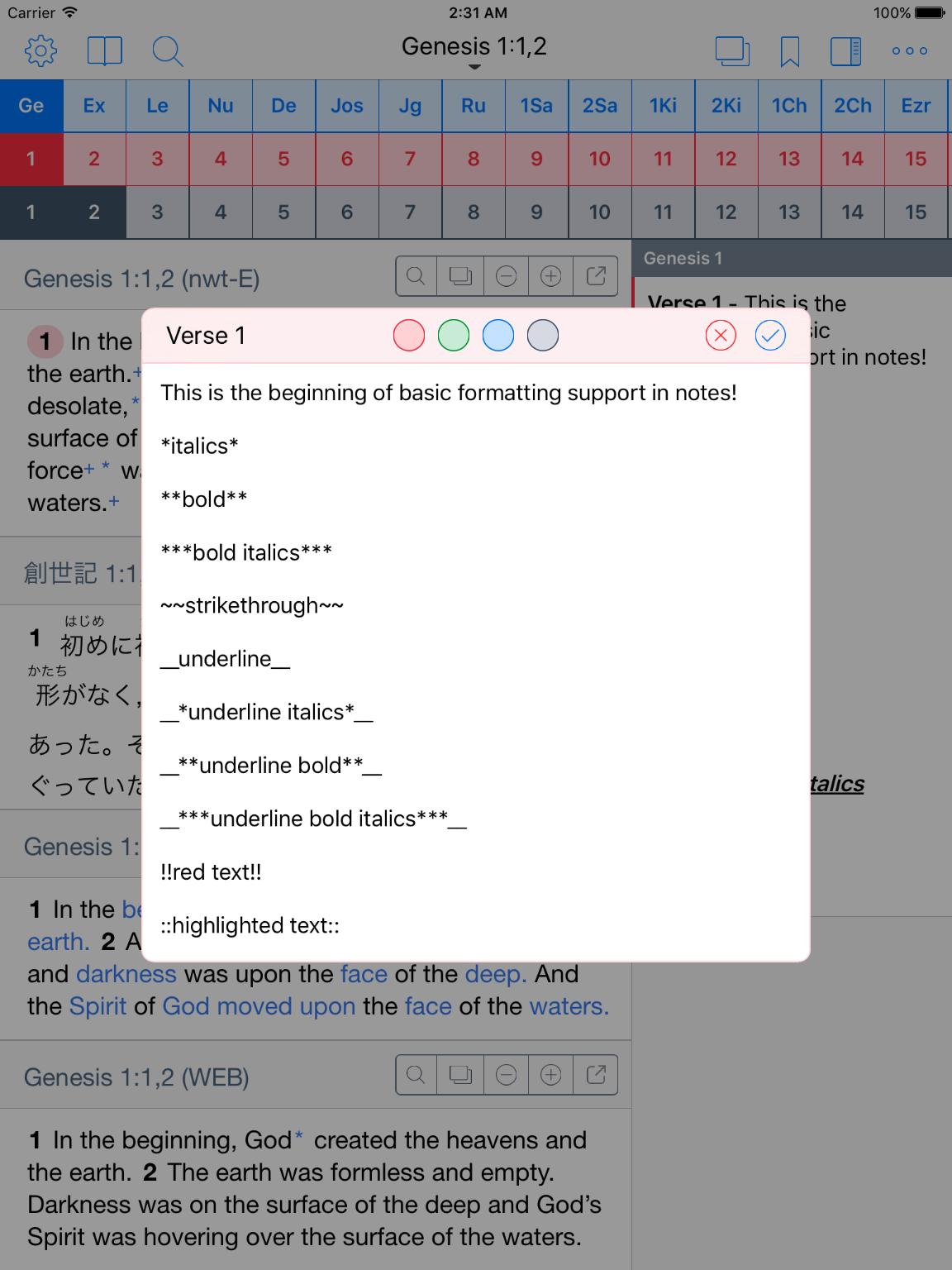
Task: Select the red note color circle
Action: 409,336
